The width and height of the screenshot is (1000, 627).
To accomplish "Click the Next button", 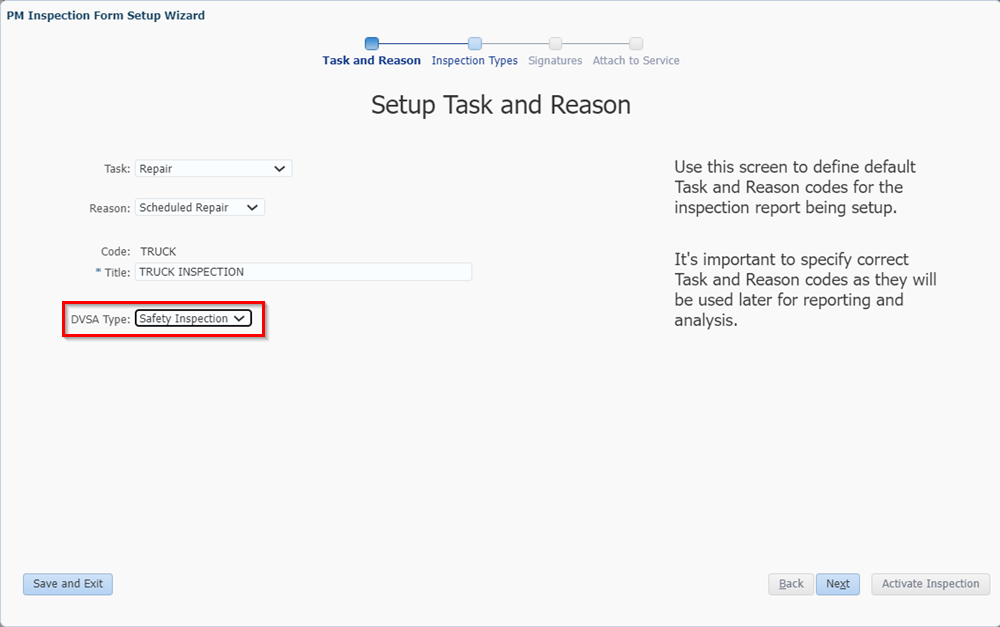I will (x=837, y=584).
